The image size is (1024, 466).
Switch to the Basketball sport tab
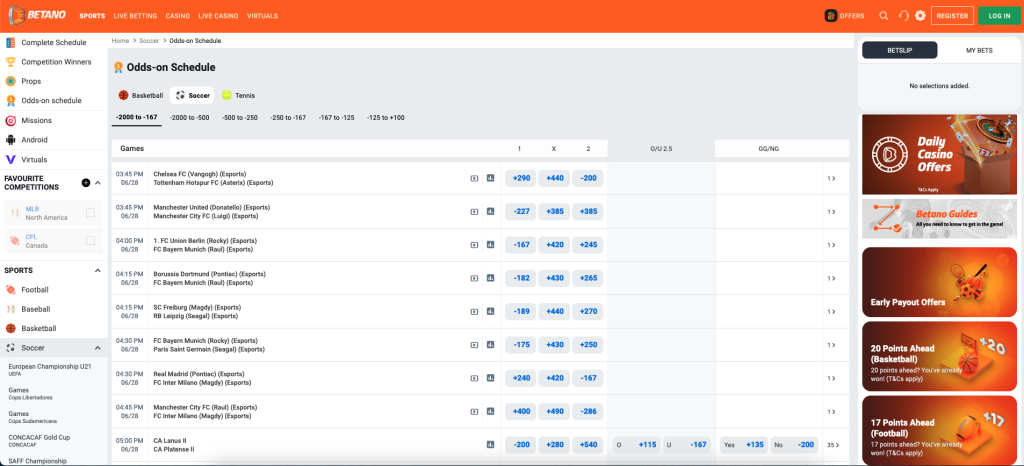coord(141,95)
